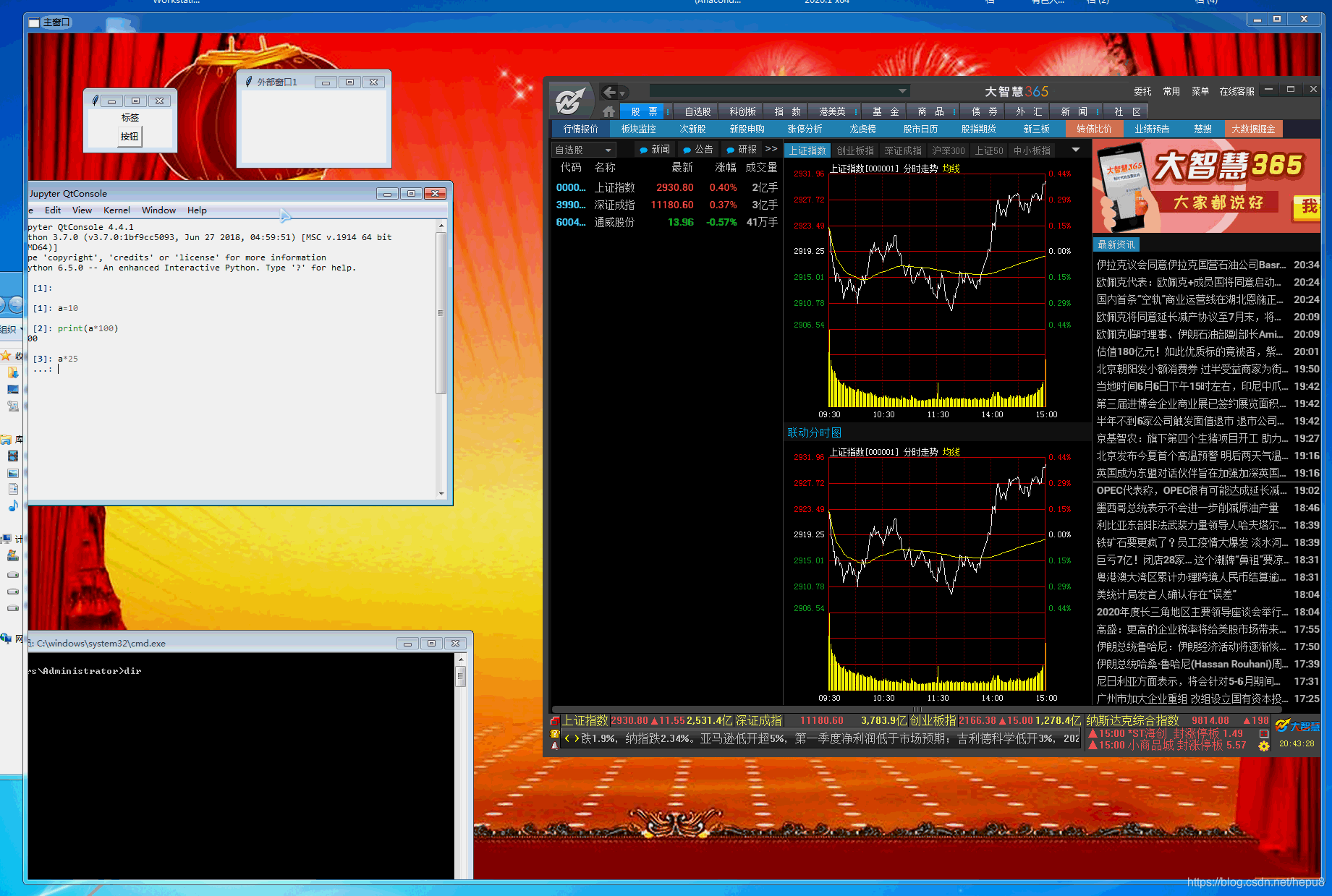Click Jupyter QtConsole vertical scrollbar thumb
The height and width of the screenshot is (896, 1332).
441,313
